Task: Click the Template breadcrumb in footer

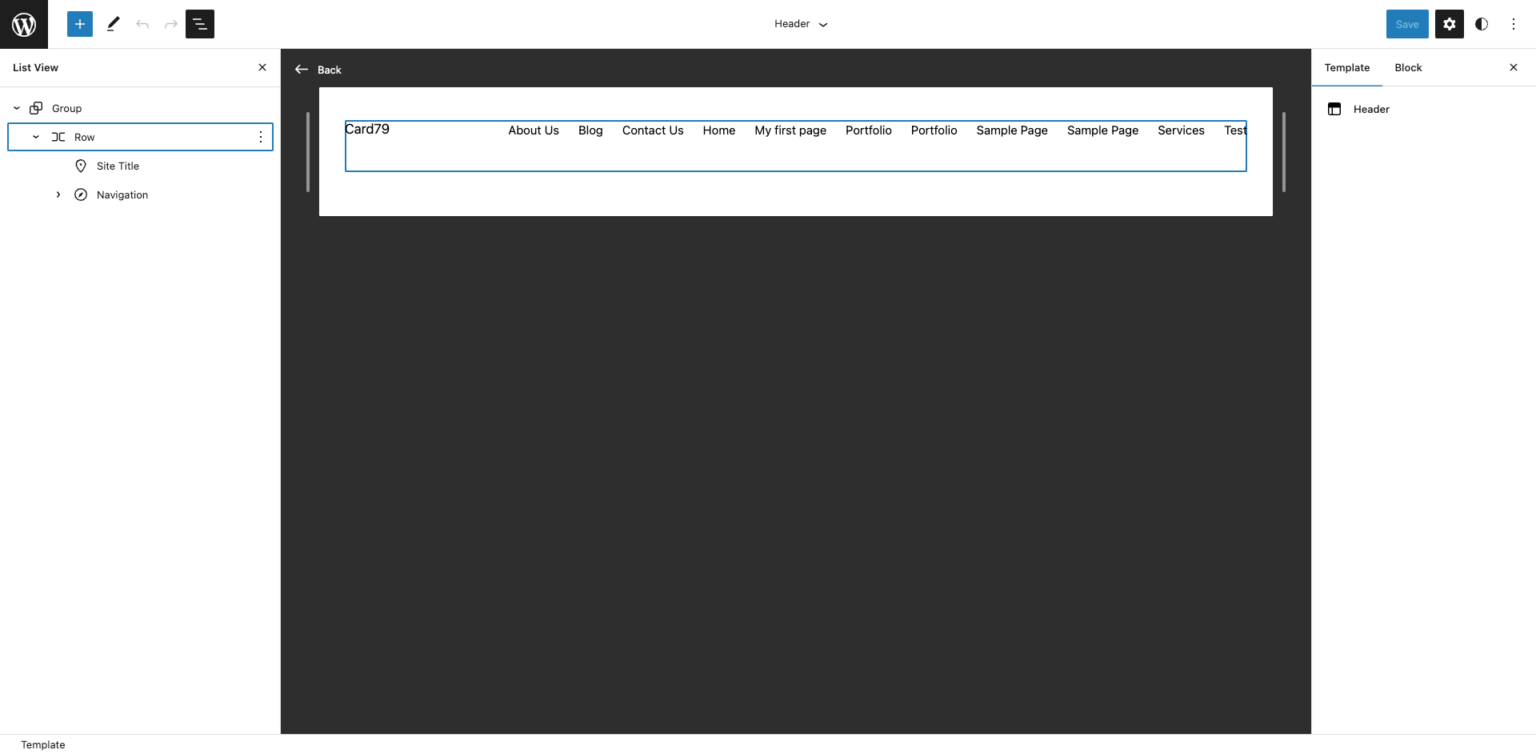Action: tap(43, 745)
